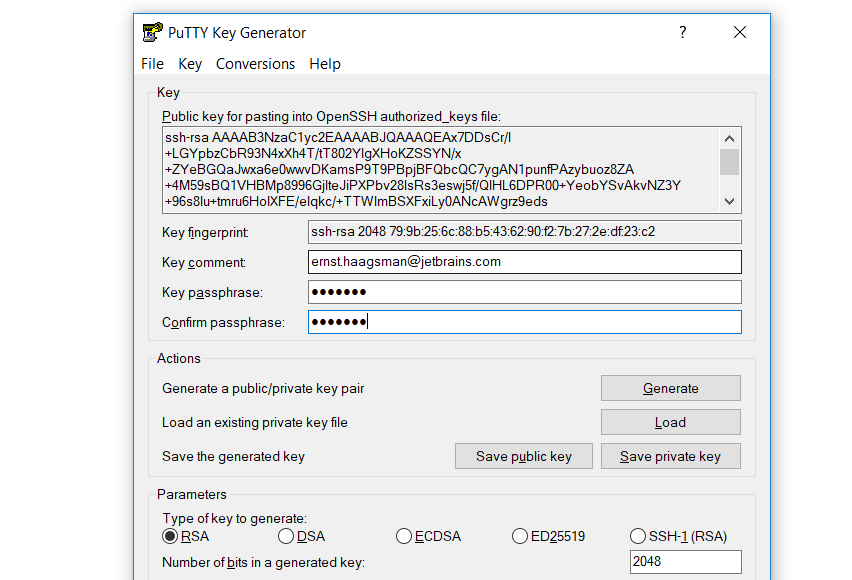Viewport: 852px width, 580px height.
Task: Click the Key passphrase field
Action: (524, 292)
